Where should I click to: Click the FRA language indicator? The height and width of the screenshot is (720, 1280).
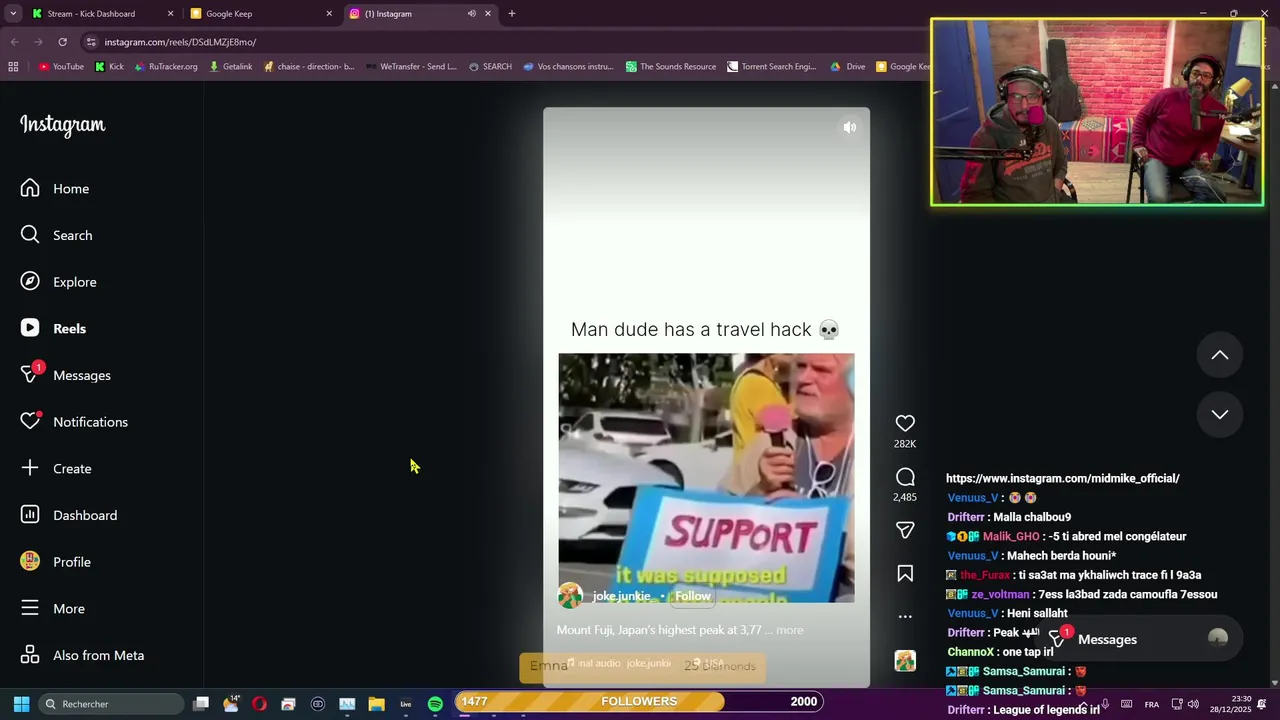[1152, 704]
